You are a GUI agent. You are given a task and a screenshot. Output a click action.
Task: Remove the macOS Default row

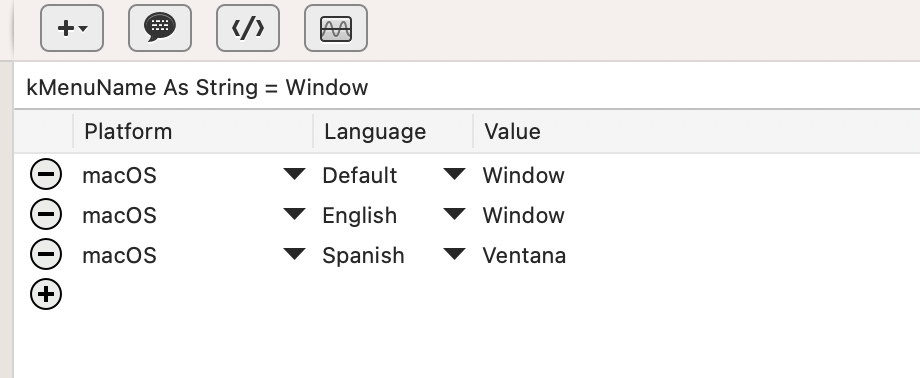[46, 174]
